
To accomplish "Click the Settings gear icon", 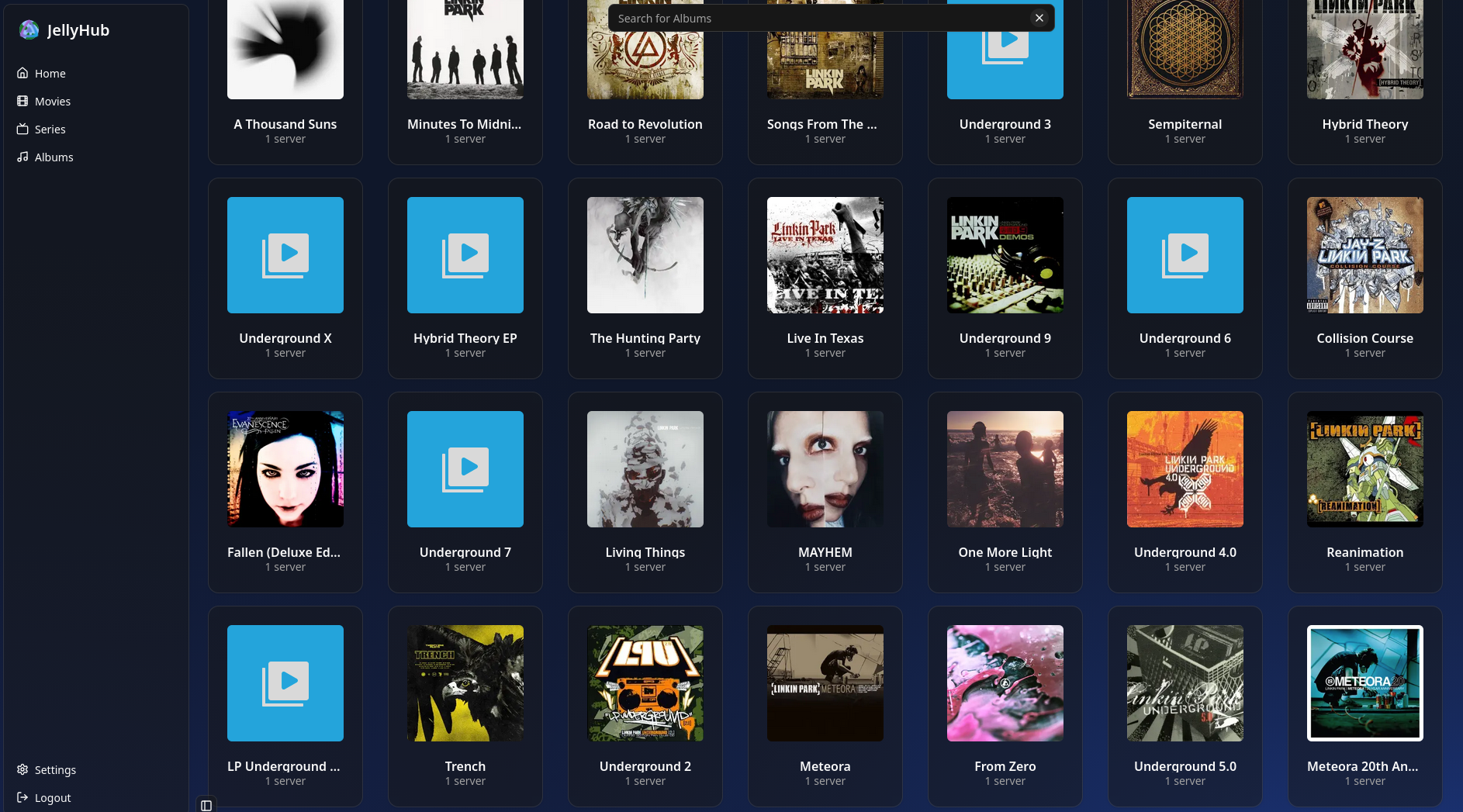I will tap(22, 769).
